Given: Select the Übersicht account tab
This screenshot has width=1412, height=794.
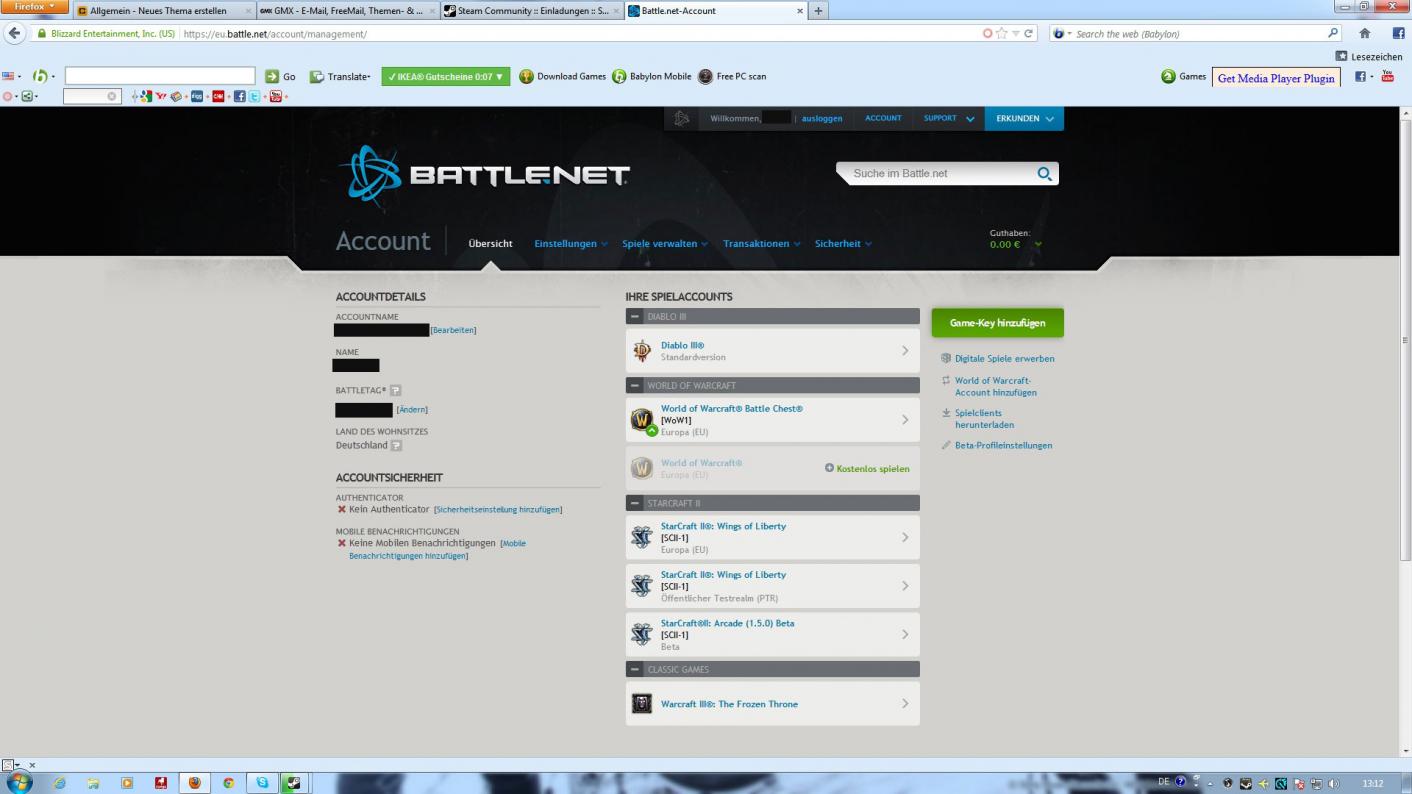Looking at the screenshot, I should (x=490, y=244).
